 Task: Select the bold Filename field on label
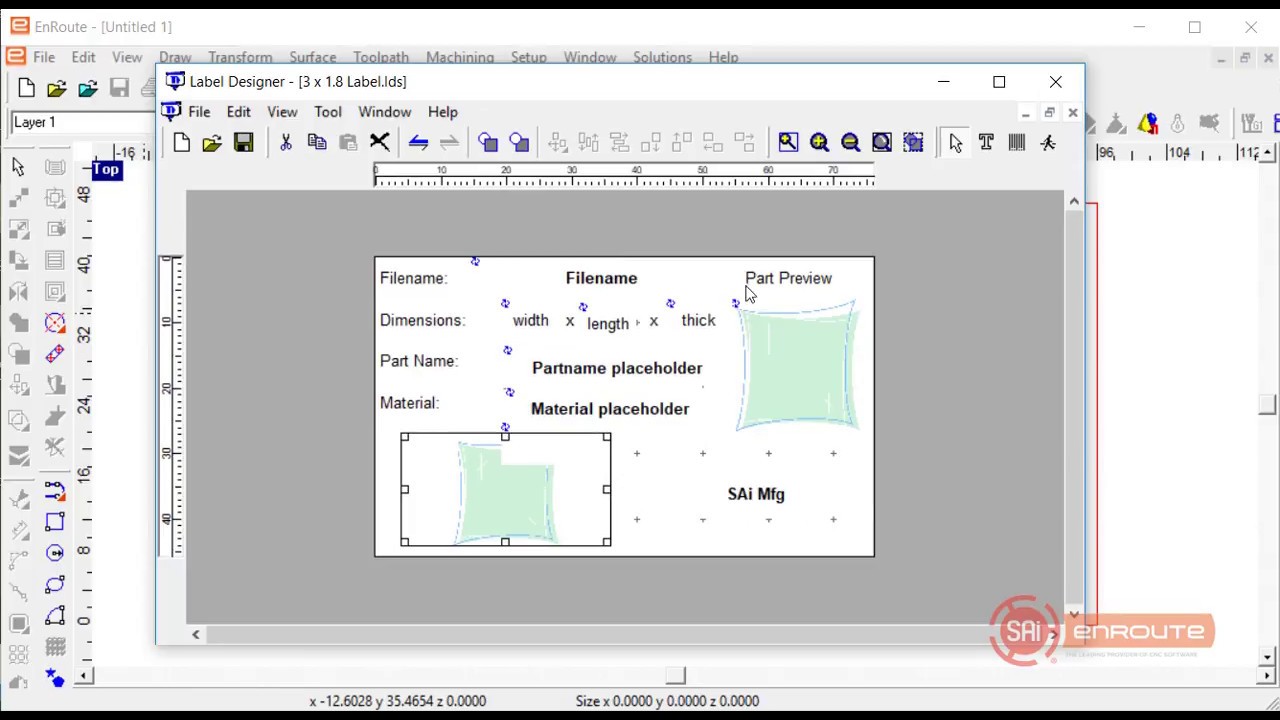[x=601, y=278]
